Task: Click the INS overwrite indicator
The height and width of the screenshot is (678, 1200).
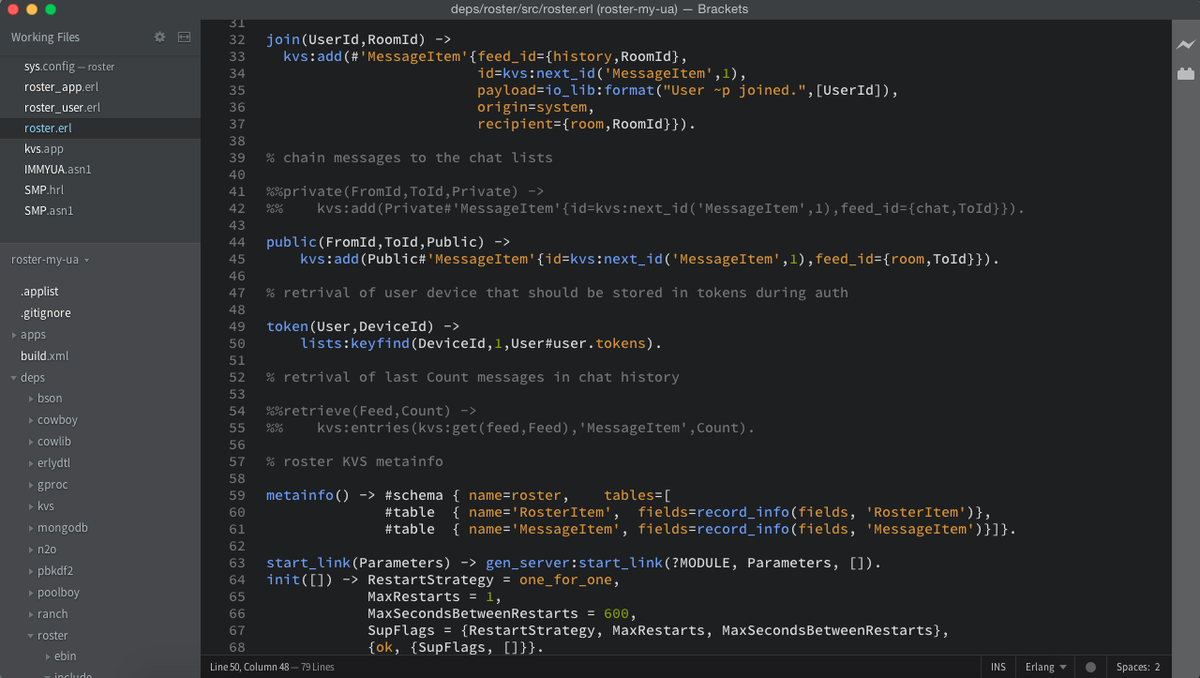Action: pyautogui.click(x=997, y=666)
